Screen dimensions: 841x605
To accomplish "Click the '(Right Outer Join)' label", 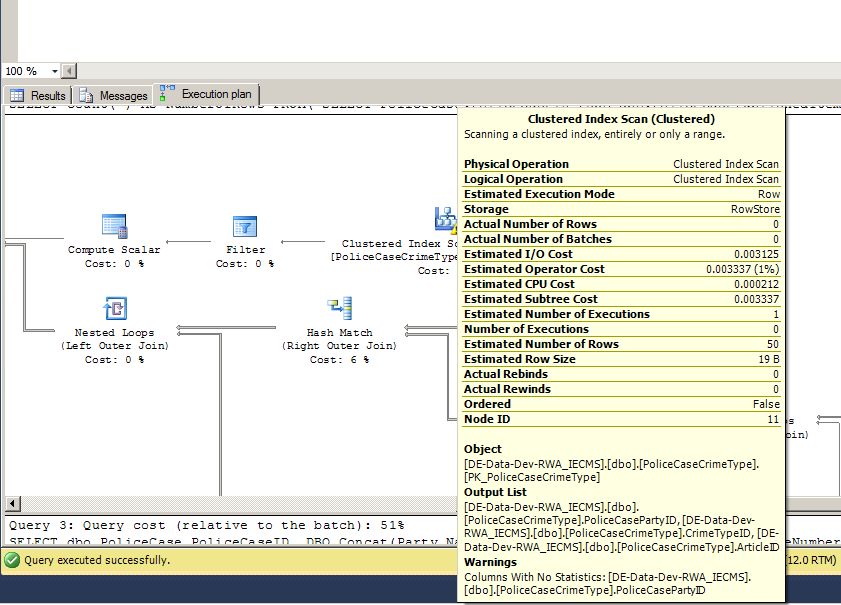I will pos(340,345).
